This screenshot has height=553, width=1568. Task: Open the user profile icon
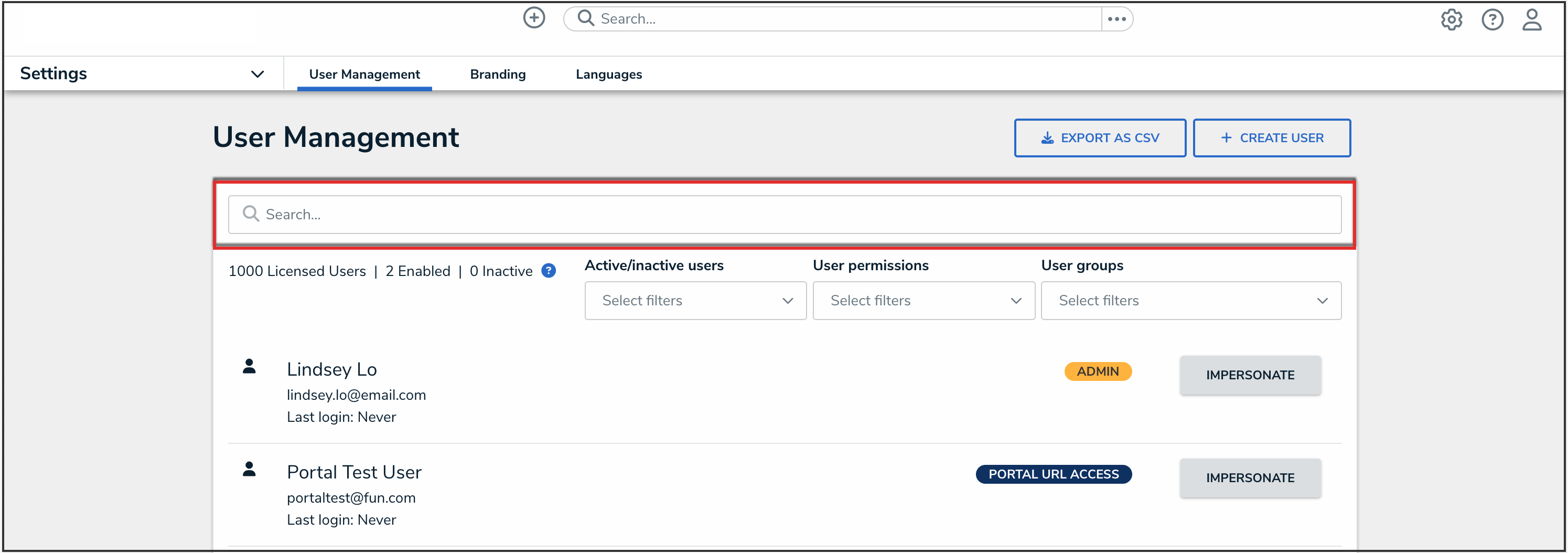pyautogui.click(x=1531, y=20)
